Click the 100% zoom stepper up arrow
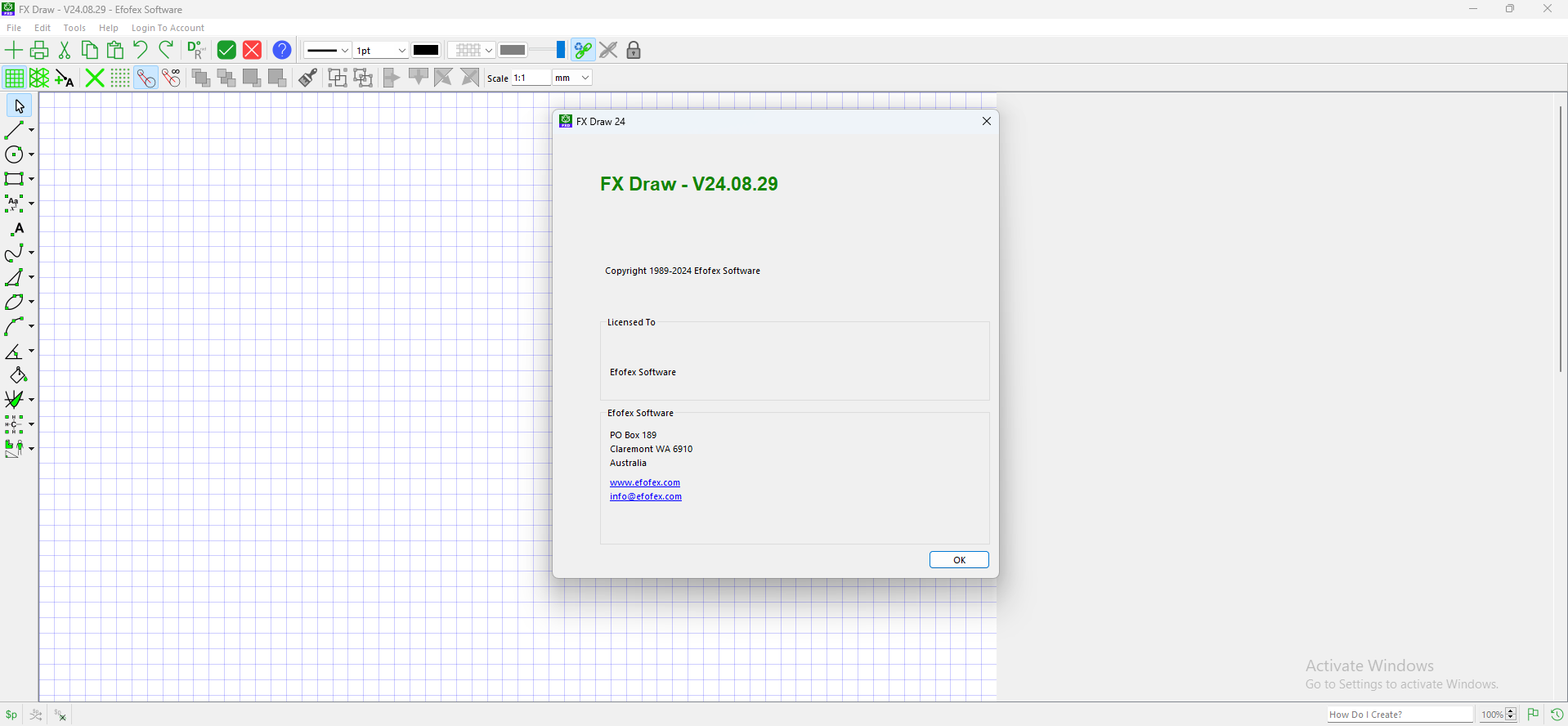The height and width of the screenshot is (726, 1568). 1511,710
